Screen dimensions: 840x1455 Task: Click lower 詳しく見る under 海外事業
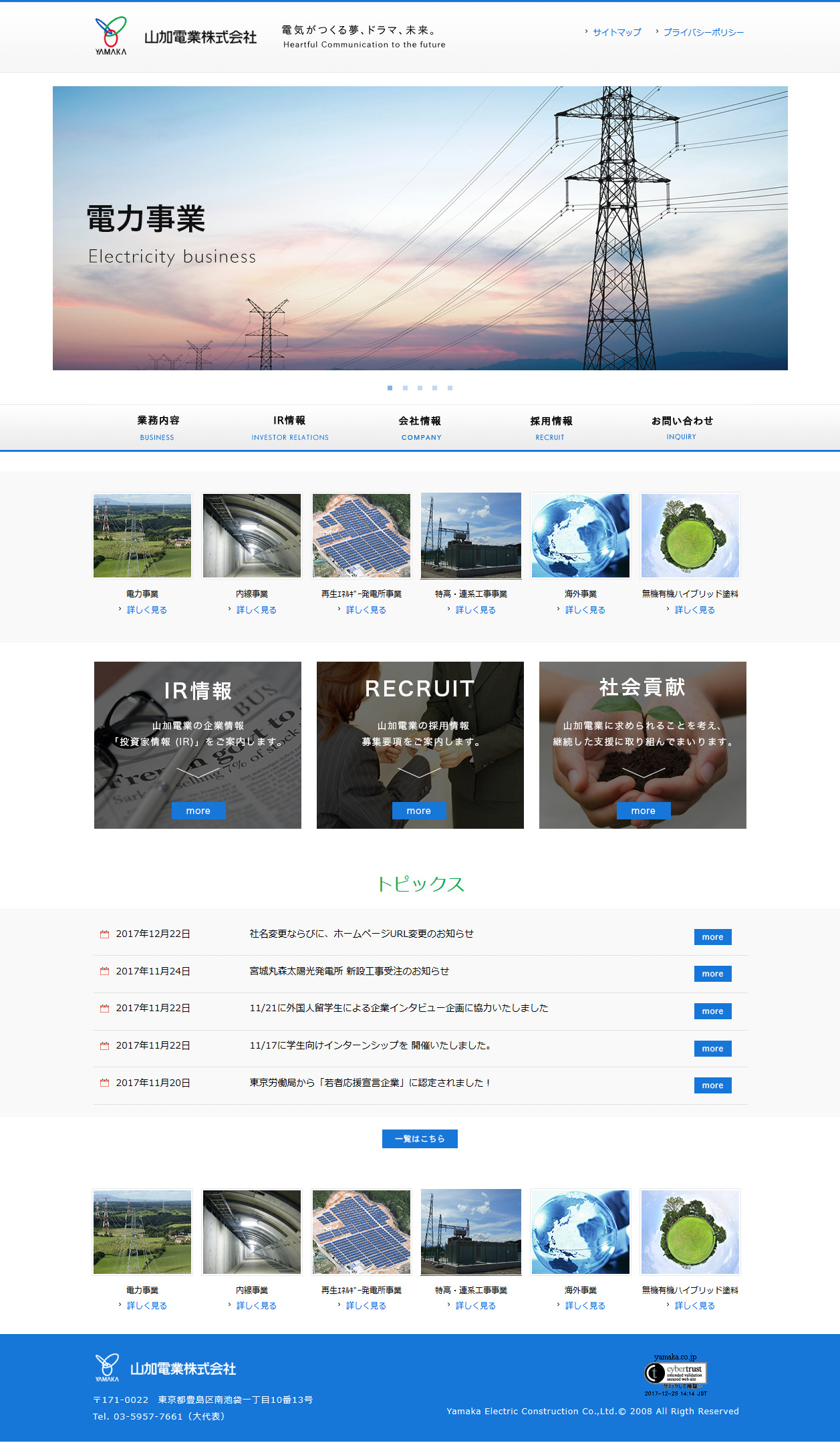(x=585, y=1305)
